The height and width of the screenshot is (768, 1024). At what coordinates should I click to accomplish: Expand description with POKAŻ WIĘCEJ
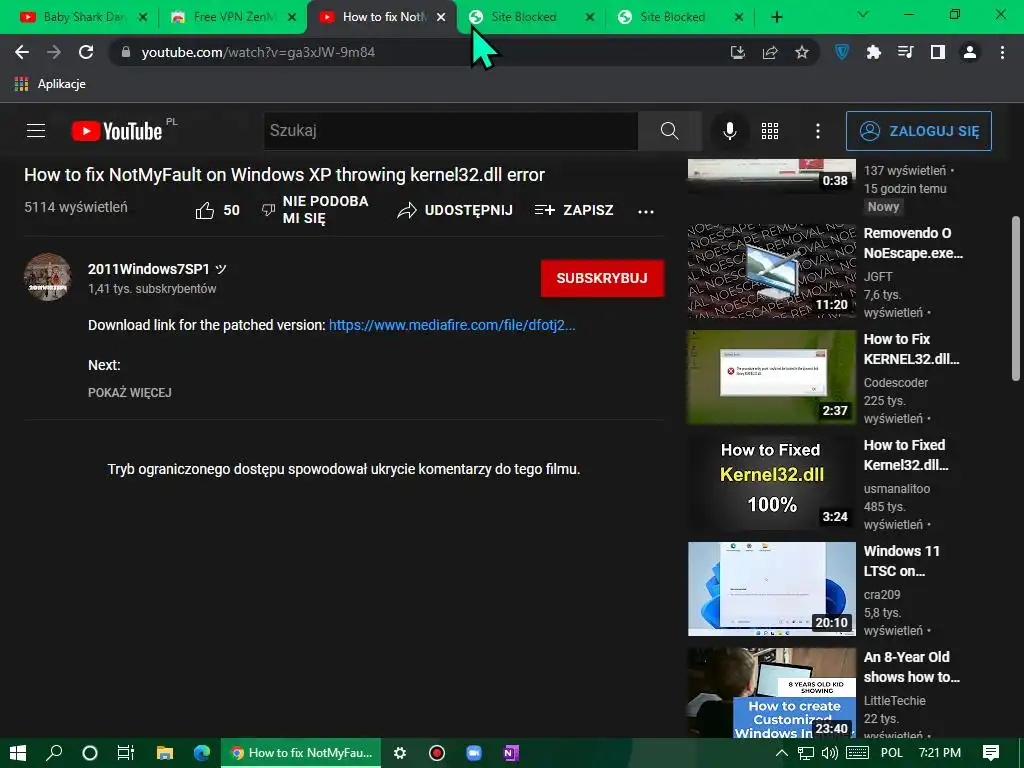130,392
